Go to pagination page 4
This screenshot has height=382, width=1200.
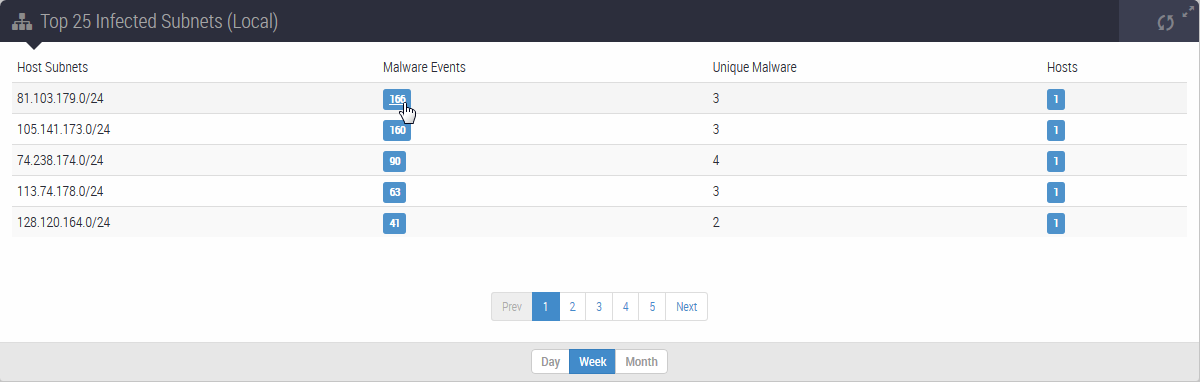[x=625, y=307]
